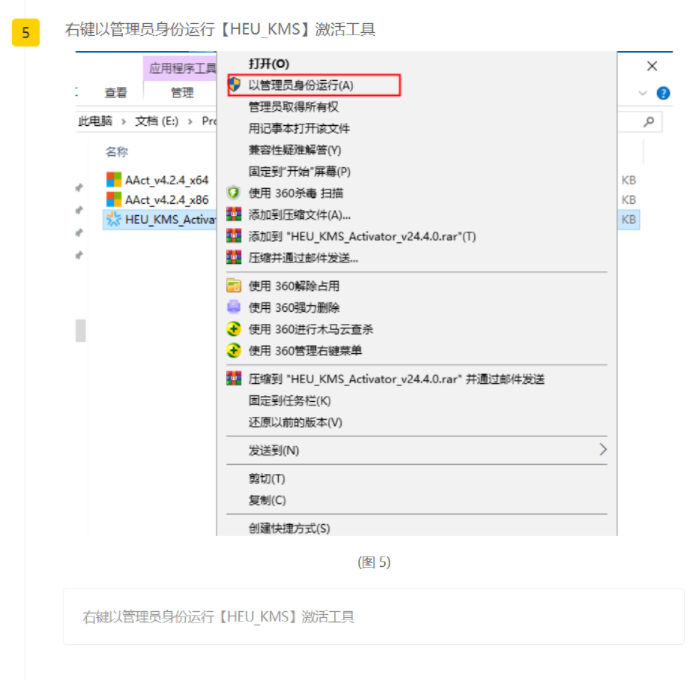Image resolution: width=690 pixels, height=680 pixels.
Task: Click WinRAR icon beside 添加到 HEU_KMS_Activator_v24.4.0.rar
Action: click(234, 236)
